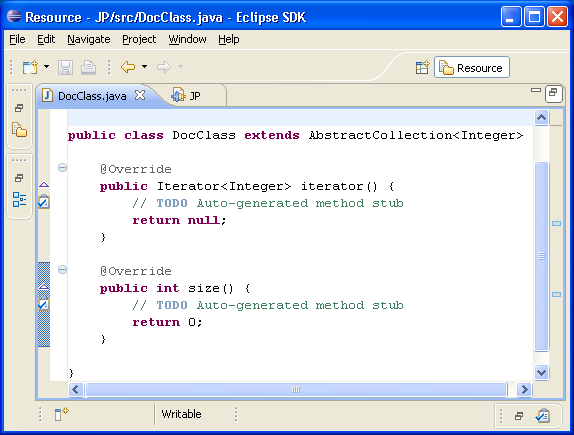Image resolution: width=574 pixels, height=435 pixels.
Task: Click the task marker beside size TODO
Action: point(44,304)
